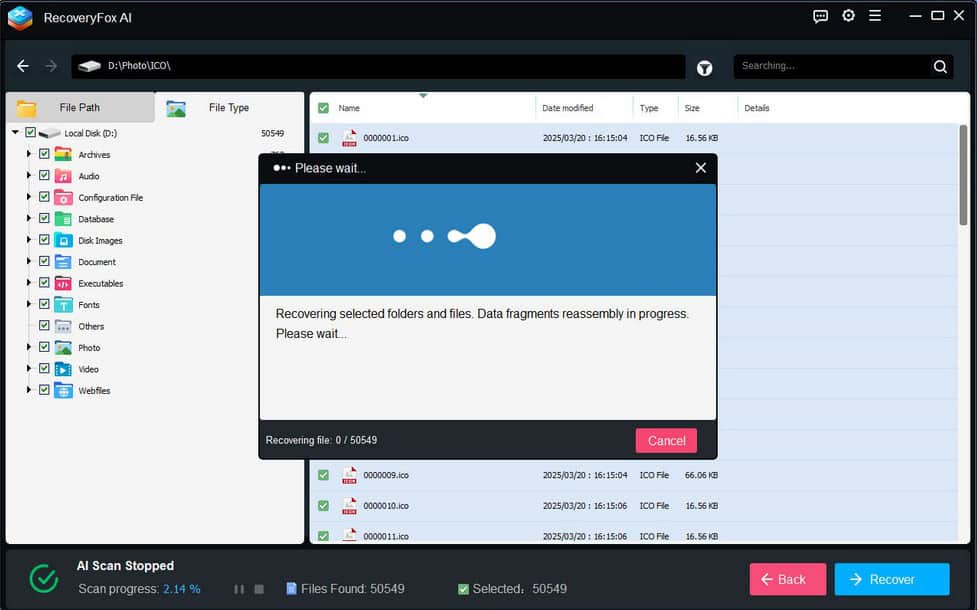Screen dimensions: 977x610
Task: Open the hamburger menu icon
Action: (x=875, y=16)
